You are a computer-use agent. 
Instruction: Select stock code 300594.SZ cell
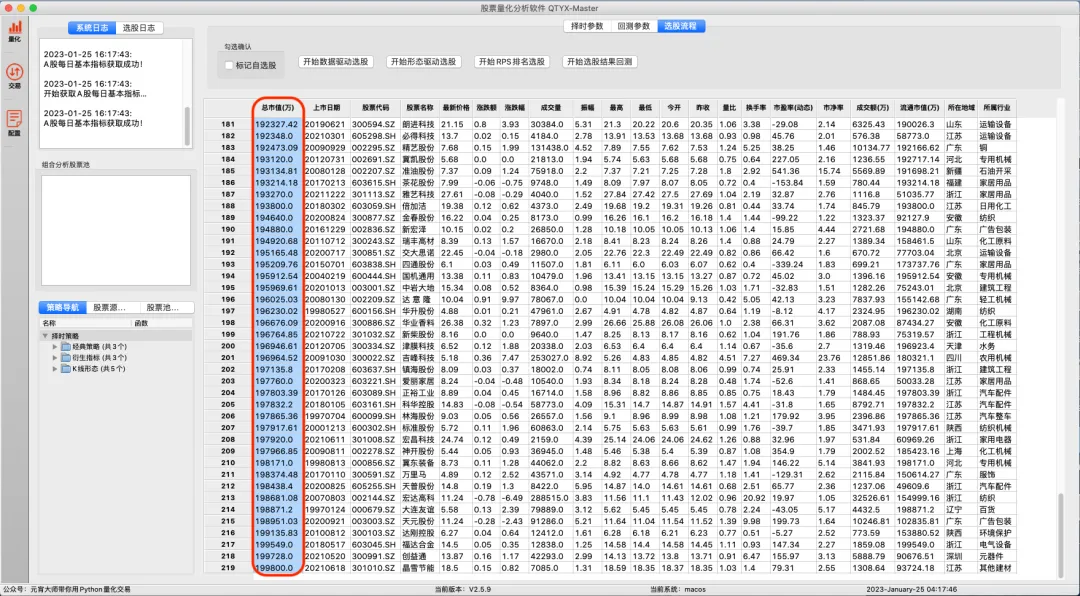click(375, 124)
